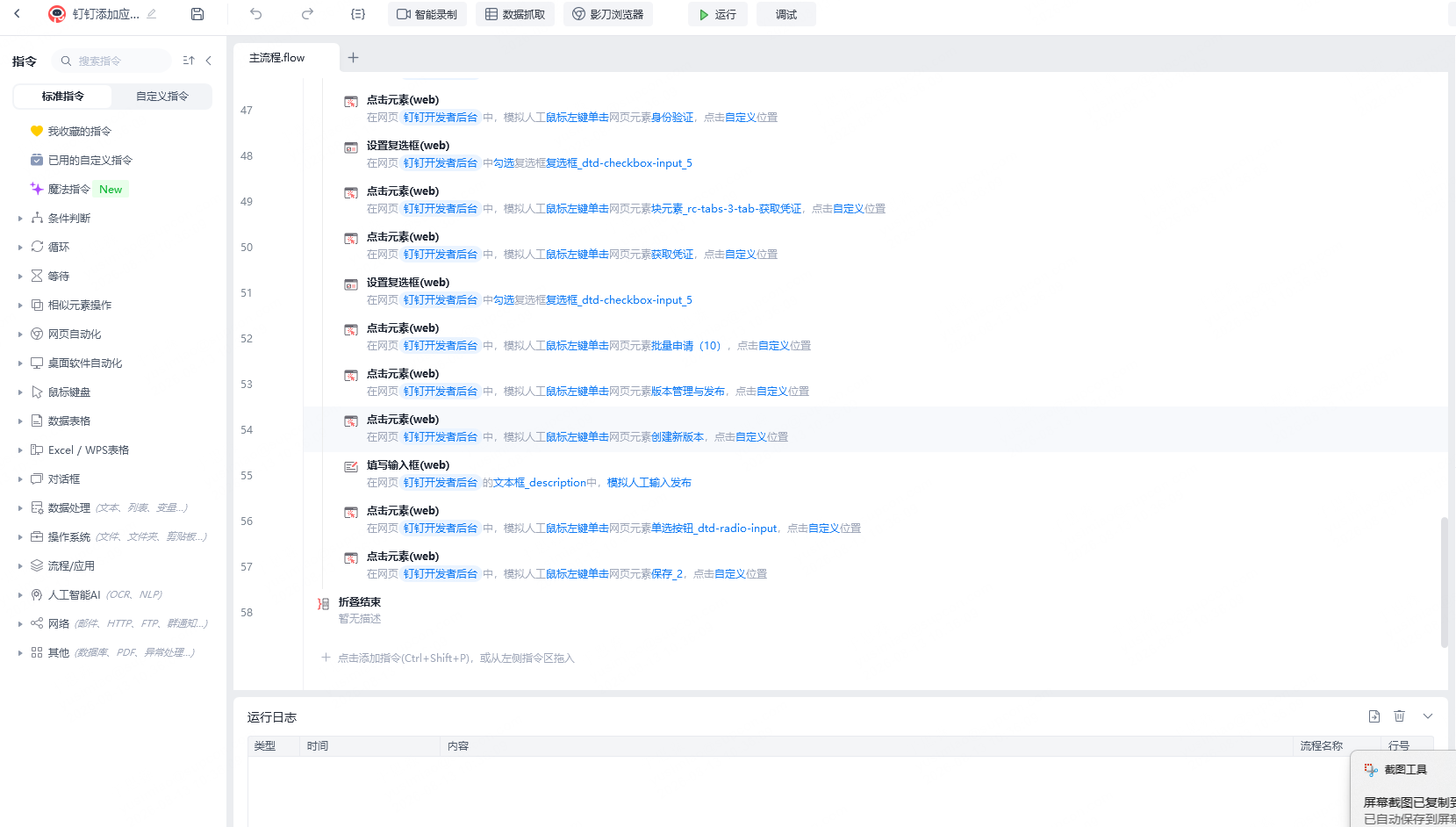Open the 版本管理与发布 element link
Screen dimensions: 1456x827
point(688,392)
